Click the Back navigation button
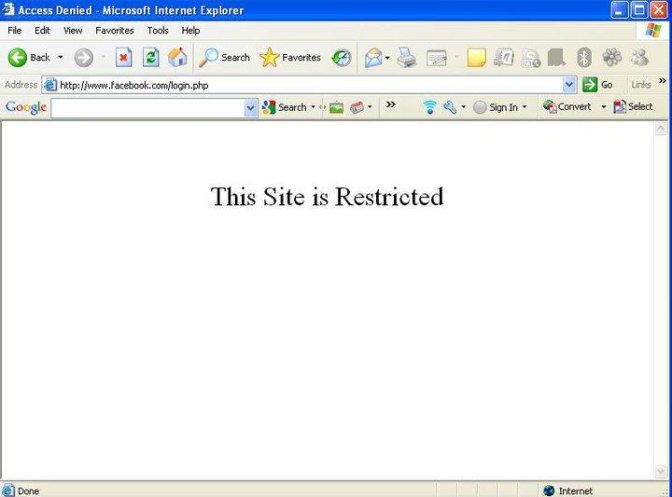The height and width of the screenshot is (497, 672). (29, 57)
